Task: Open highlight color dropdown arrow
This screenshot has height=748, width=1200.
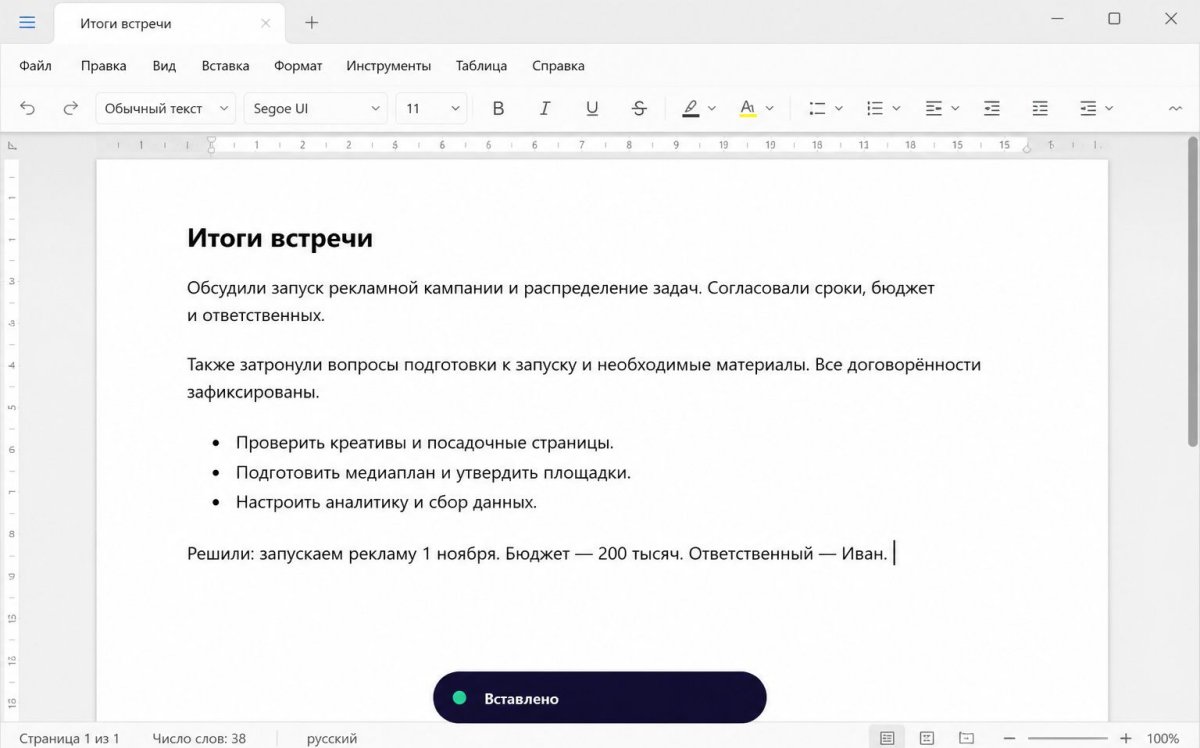Action: coord(712,108)
